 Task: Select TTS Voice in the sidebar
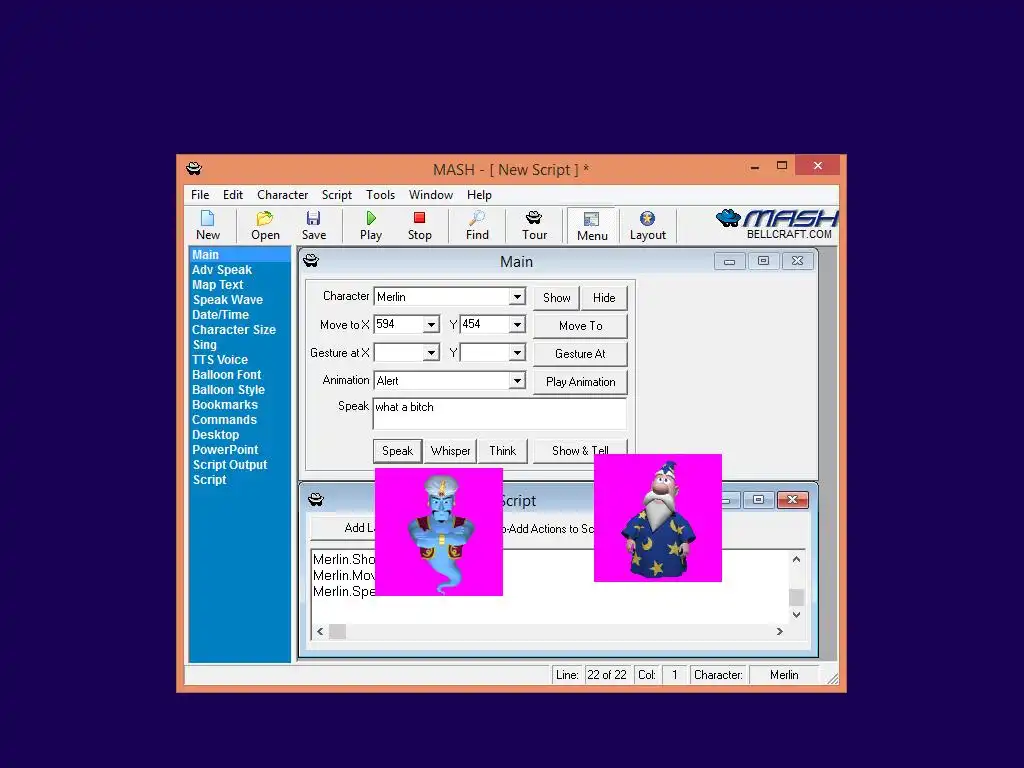pyautogui.click(x=220, y=360)
